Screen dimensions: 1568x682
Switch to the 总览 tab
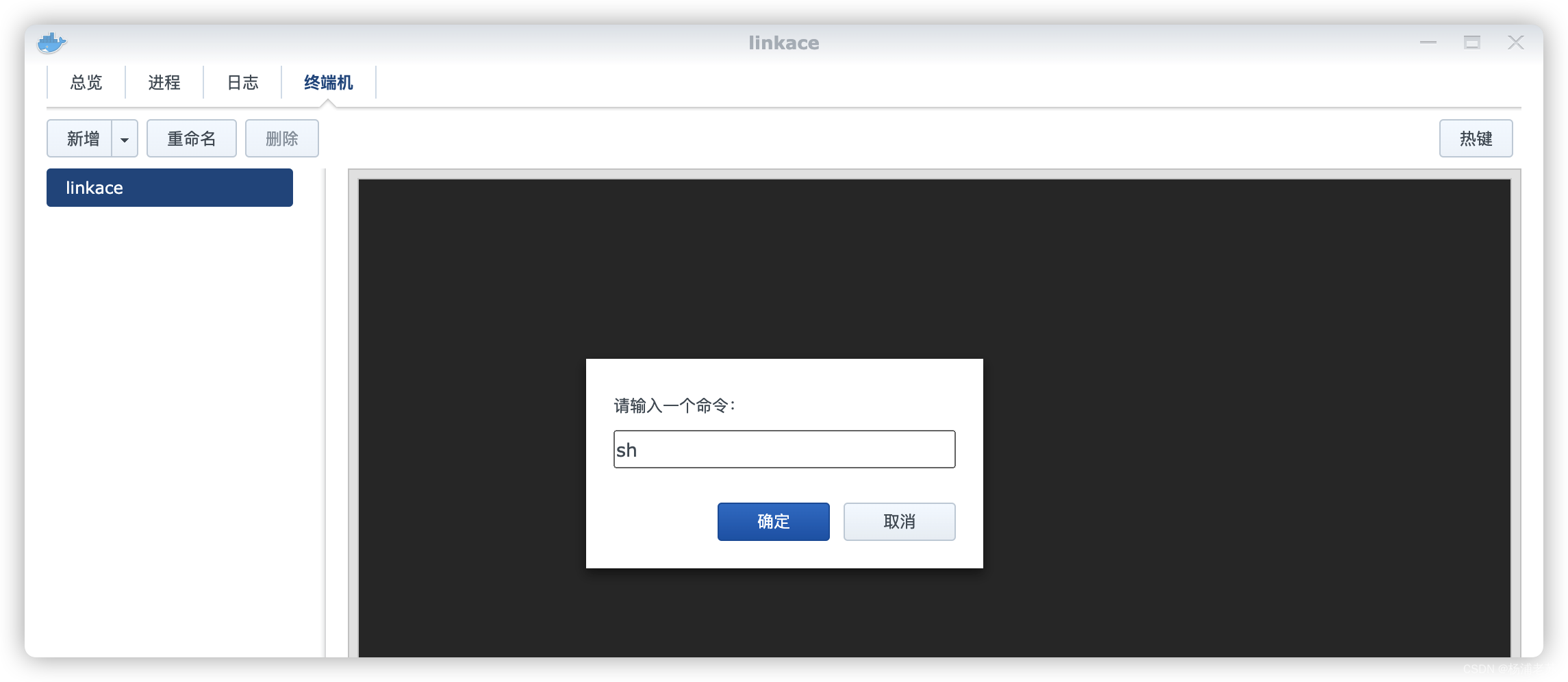(85, 82)
